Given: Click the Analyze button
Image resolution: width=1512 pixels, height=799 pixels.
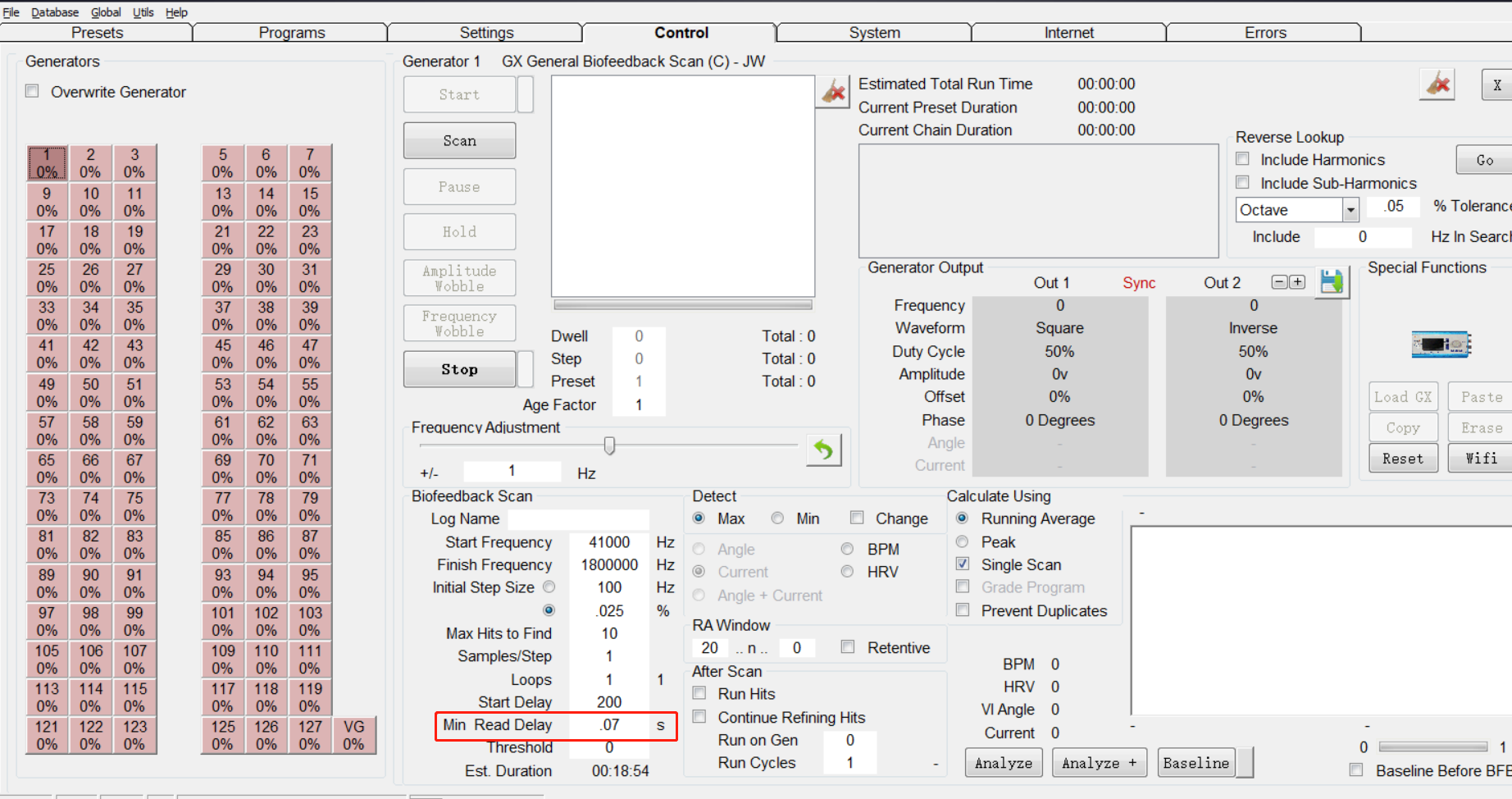Looking at the screenshot, I should click(x=1003, y=763).
